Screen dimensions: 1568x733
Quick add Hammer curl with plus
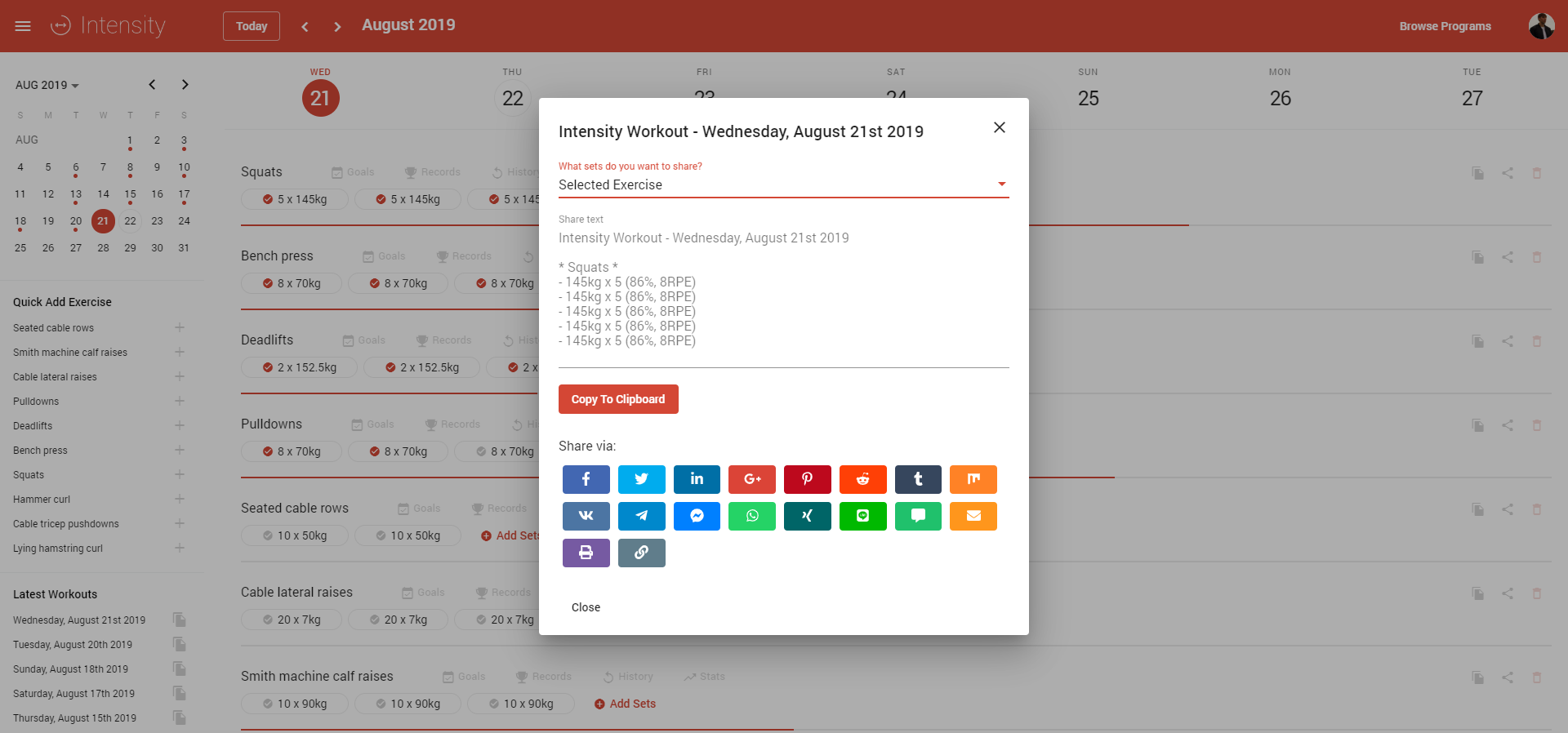pyautogui.click(x=180, y=499)
